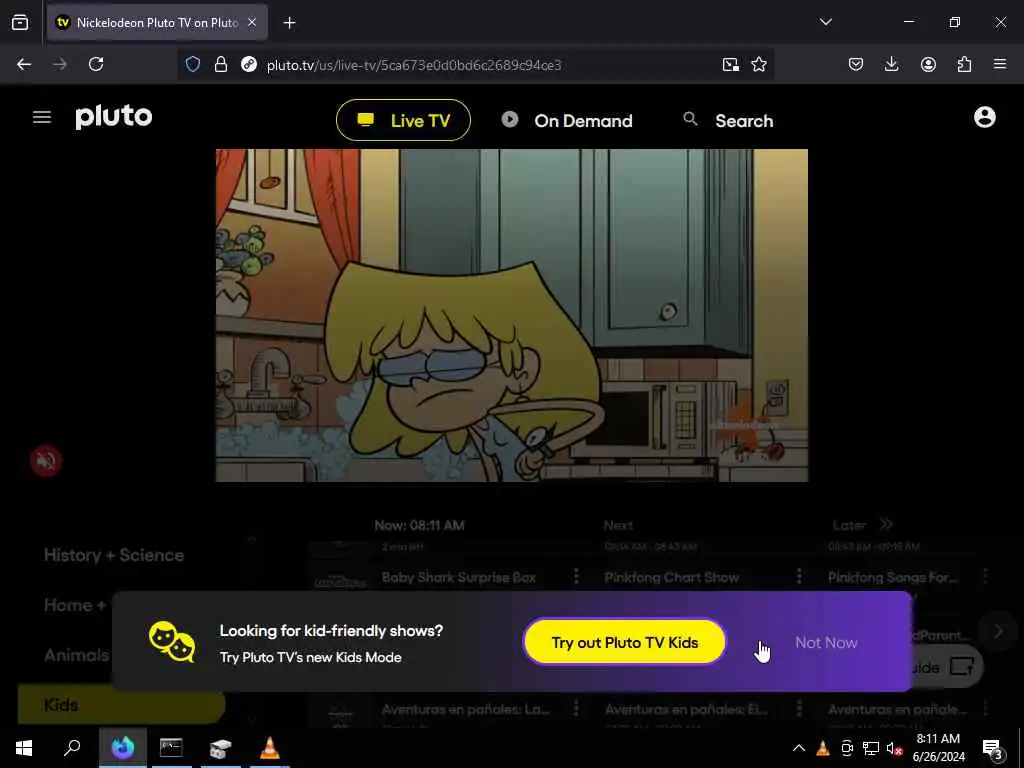Screen dimensions: 1024x768
Task: Open the Windows notification center
Action: (993, 749)
